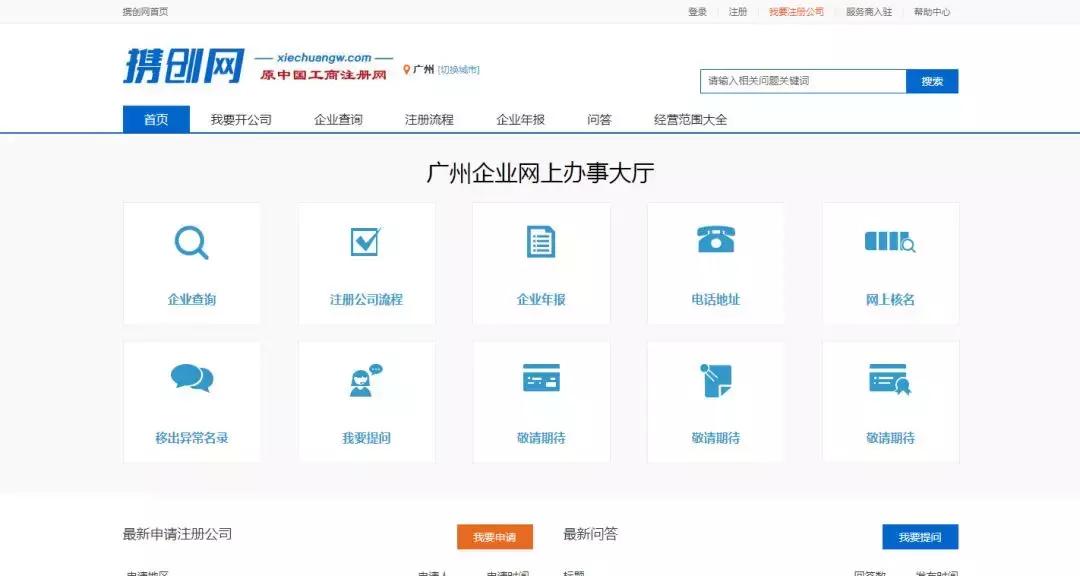Open the 我要注册公司 link in the top bar
The image size is (1080, 576).
click(795, 12)
